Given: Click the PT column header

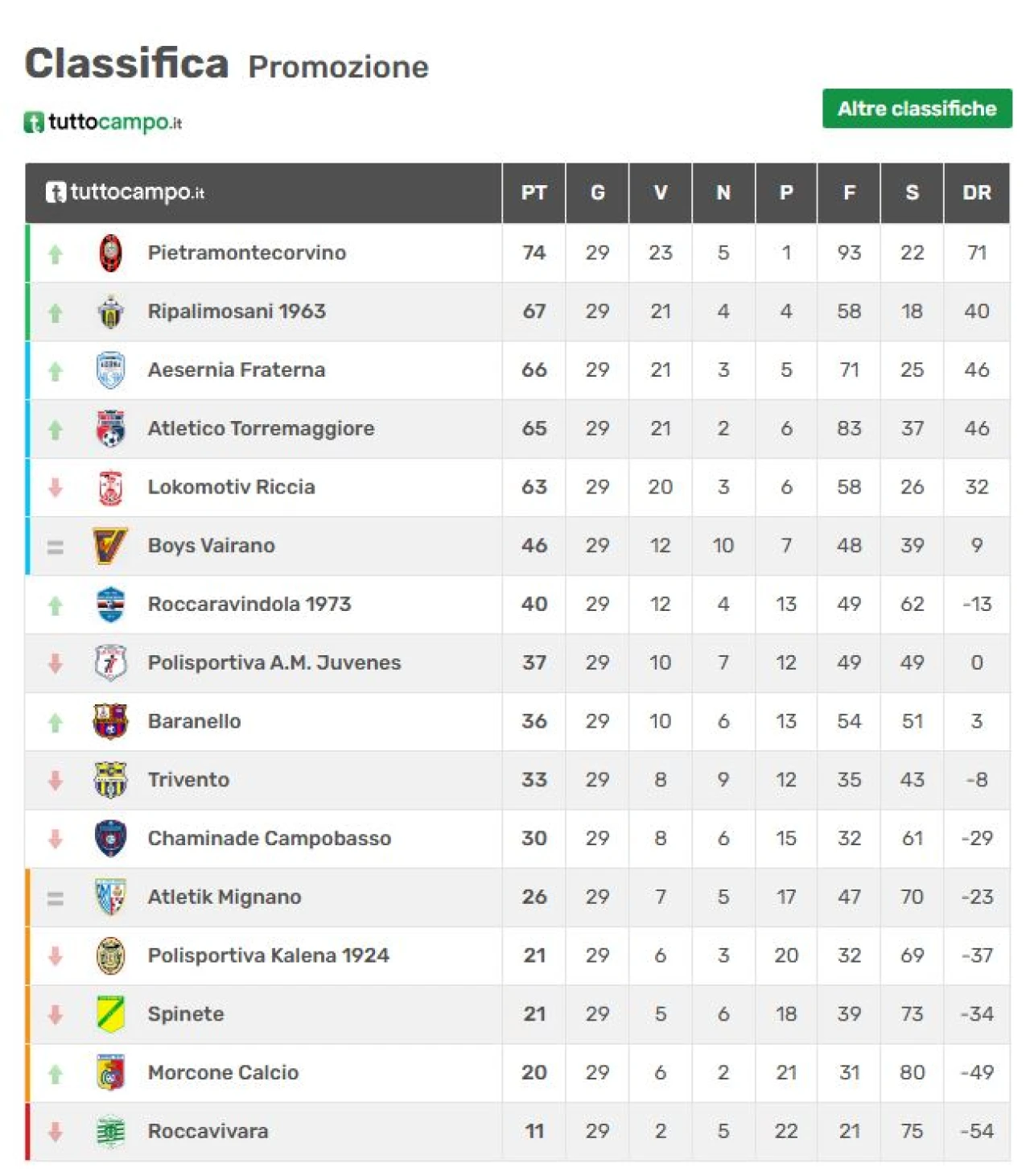Looking at the screenshot, I should tap(534, 193).
